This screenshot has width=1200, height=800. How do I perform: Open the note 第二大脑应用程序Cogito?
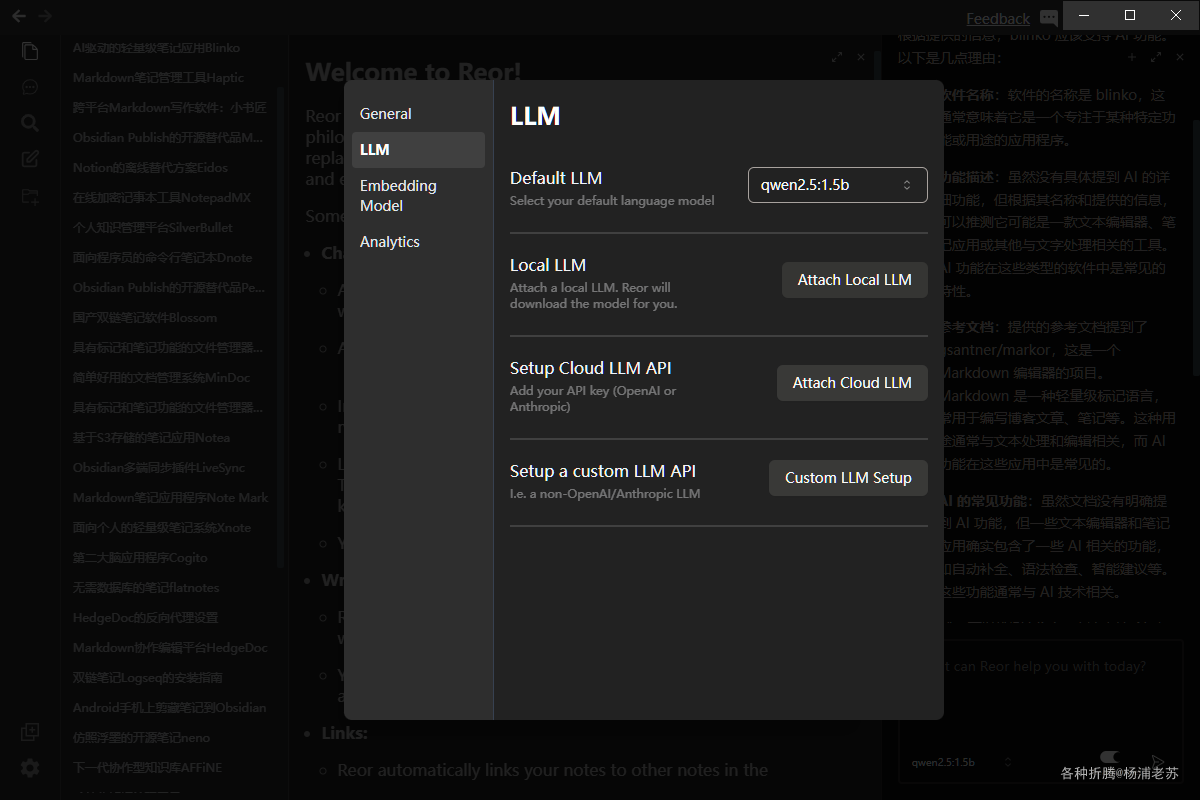tap(140, 558)
